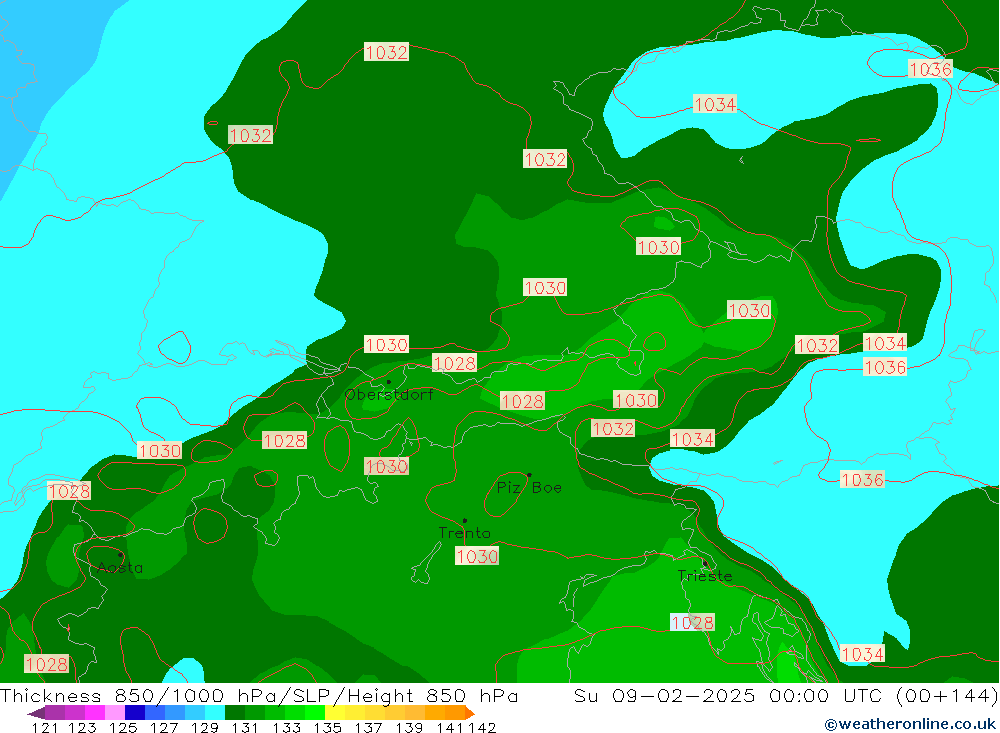Click the 1030 isobar label above Oberstdorf
Screen dimensions: 1000x733
tap(386, 344)
